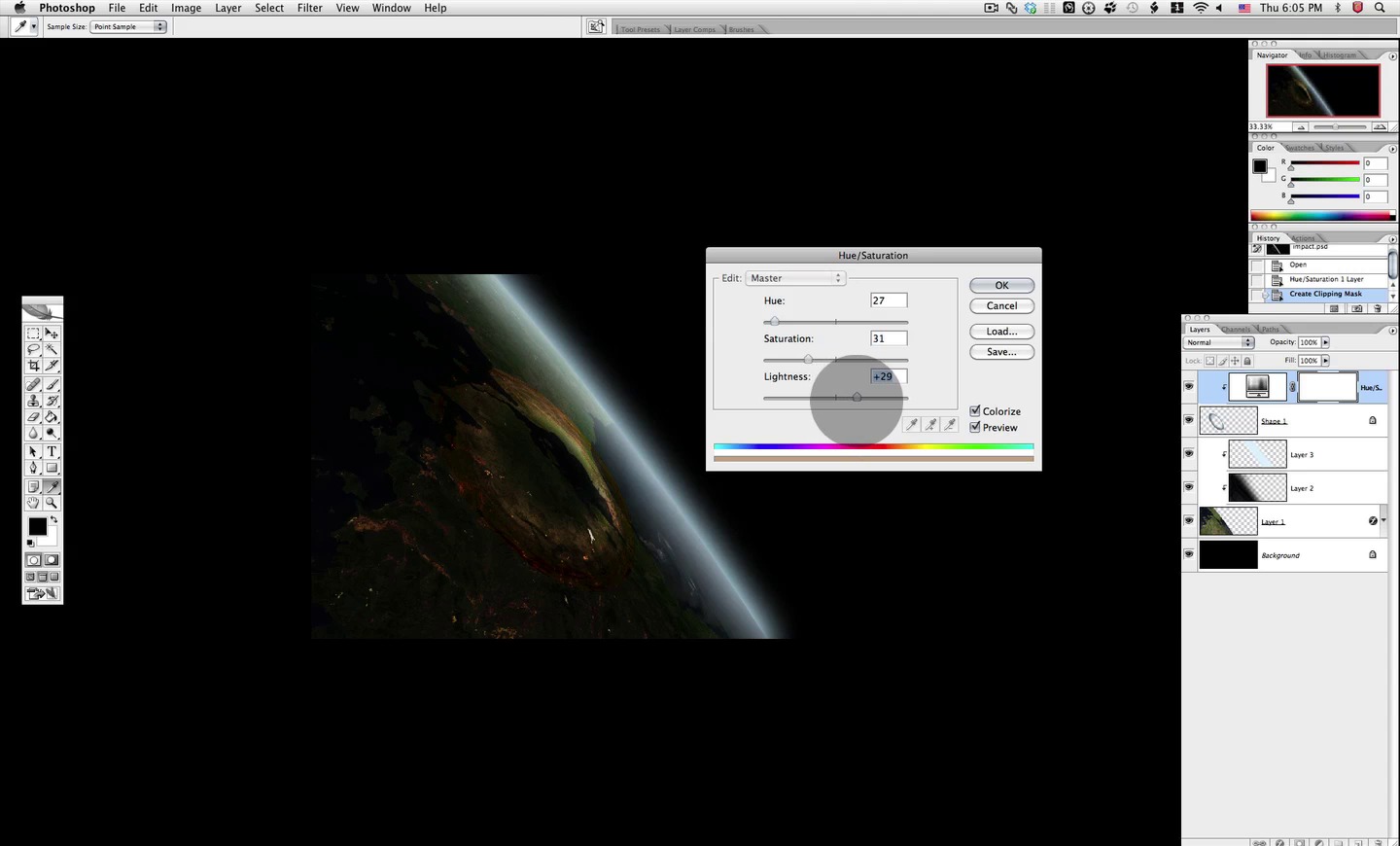Hide Layer 1 visibility

[1189, 520]
